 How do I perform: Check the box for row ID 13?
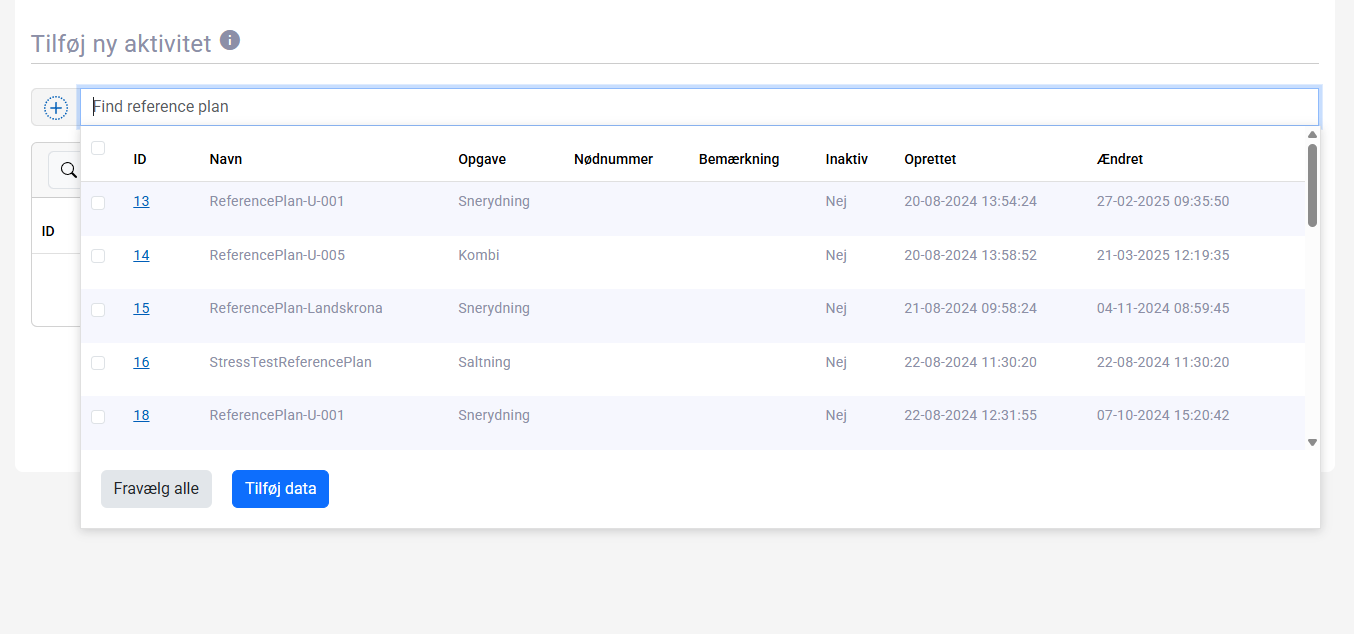tap(98, 202)
